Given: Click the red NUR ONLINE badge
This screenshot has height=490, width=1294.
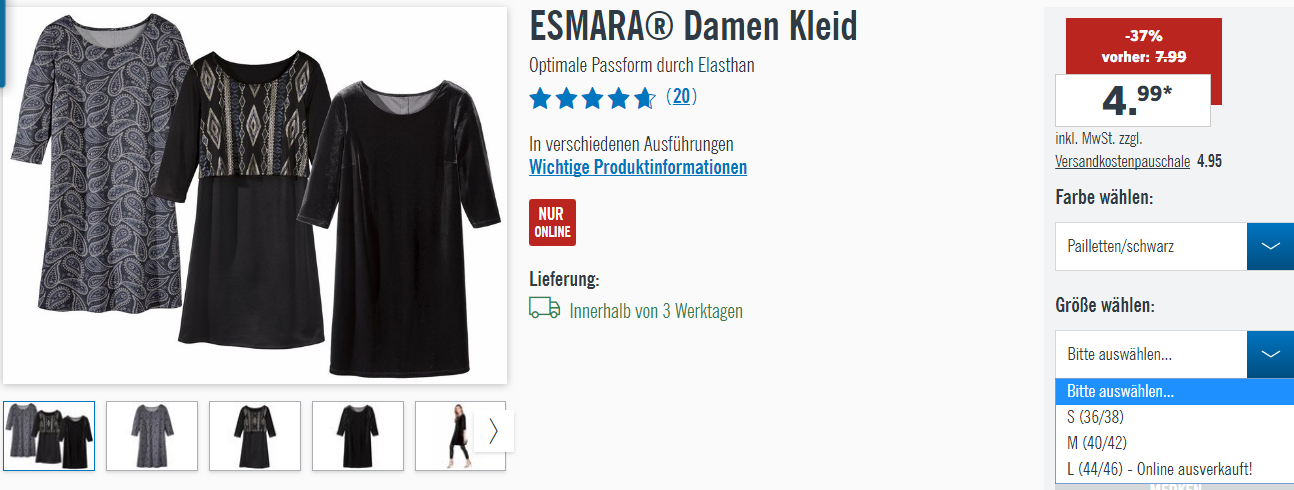Looking at the screenshot, I should point(552,222).
